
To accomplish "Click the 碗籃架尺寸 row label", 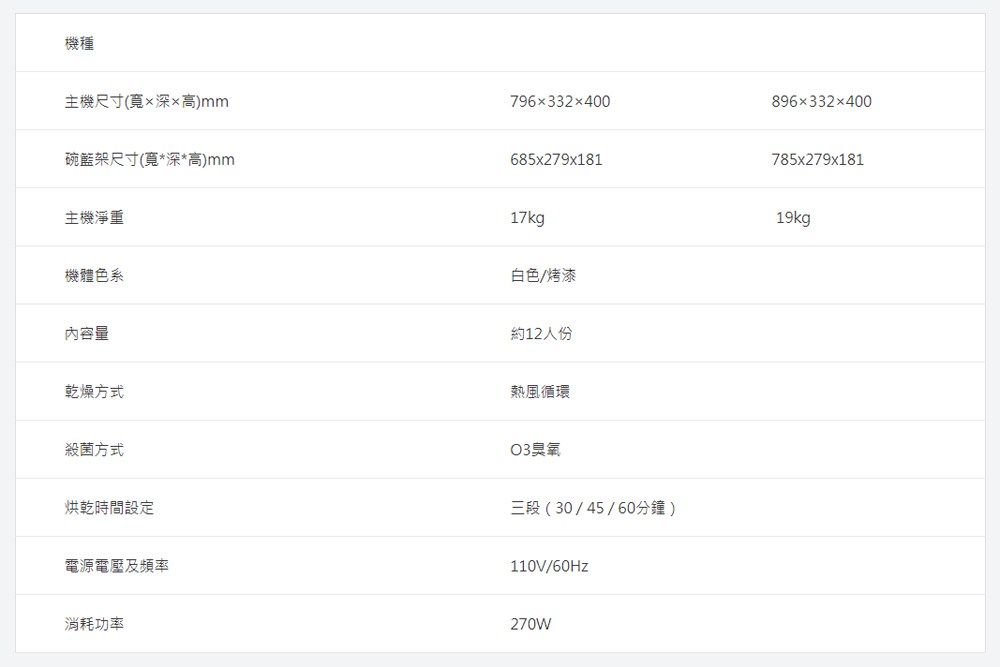I will pyautogui.click(x=150, y=159).
